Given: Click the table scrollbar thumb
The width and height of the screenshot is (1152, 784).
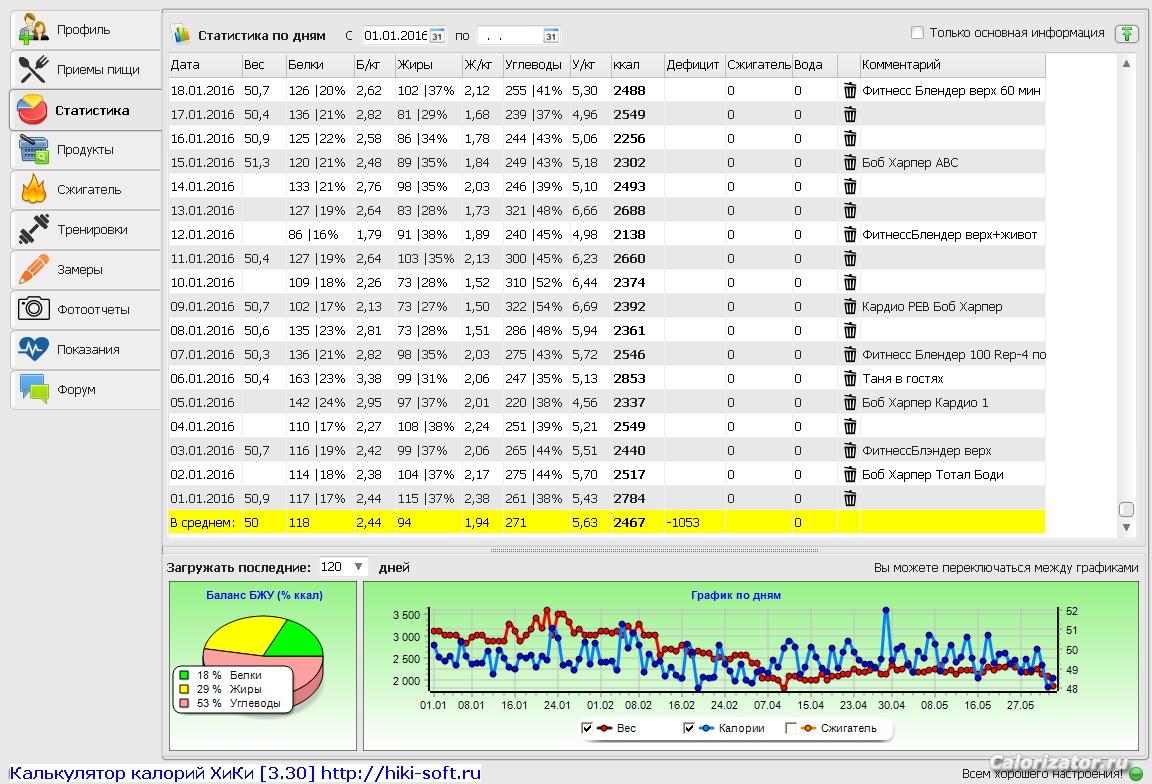Looking at the screenshot, I should pos(1126,509).
